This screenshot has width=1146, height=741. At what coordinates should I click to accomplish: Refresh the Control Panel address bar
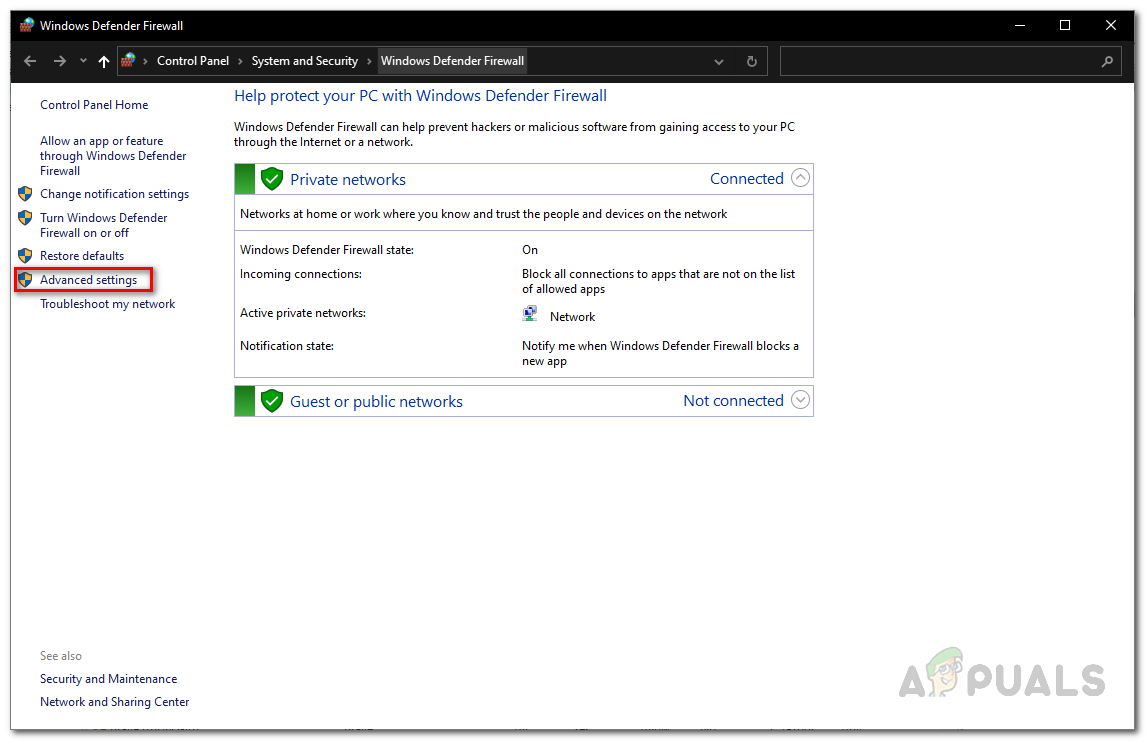[752, 61]
